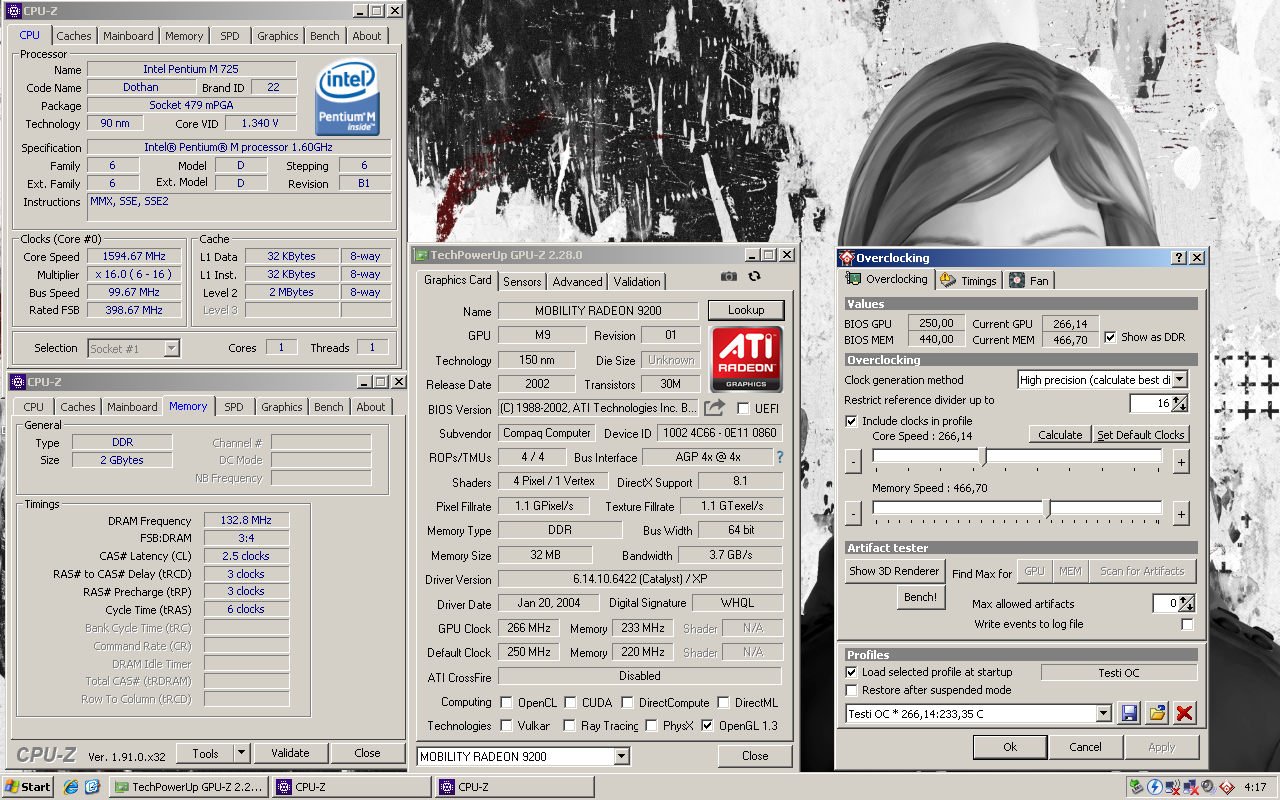Click the GPU-Z title bar icon
This screenshot has width=1280, height=800.
point(422,256)
